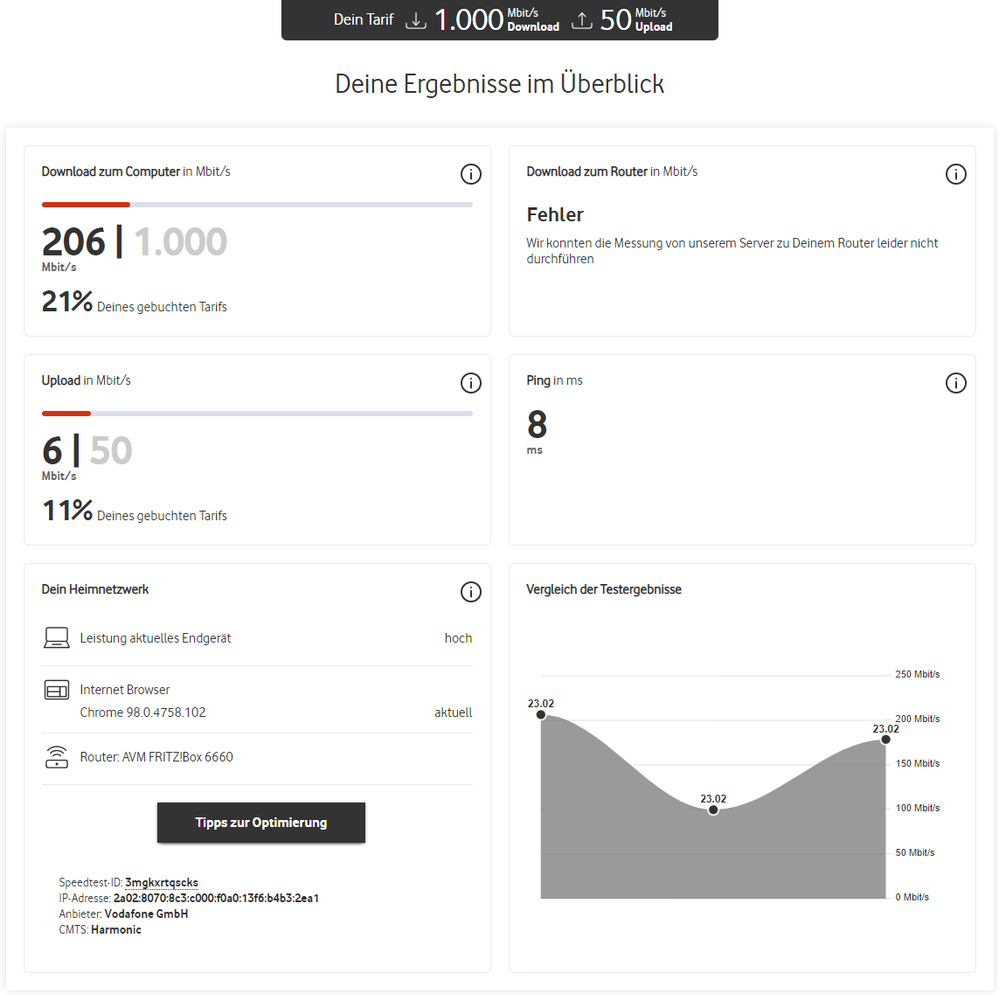Screen dimensions: 999x995
Task: Select the middle 23.02 chart marker
Action: [713, 809]
